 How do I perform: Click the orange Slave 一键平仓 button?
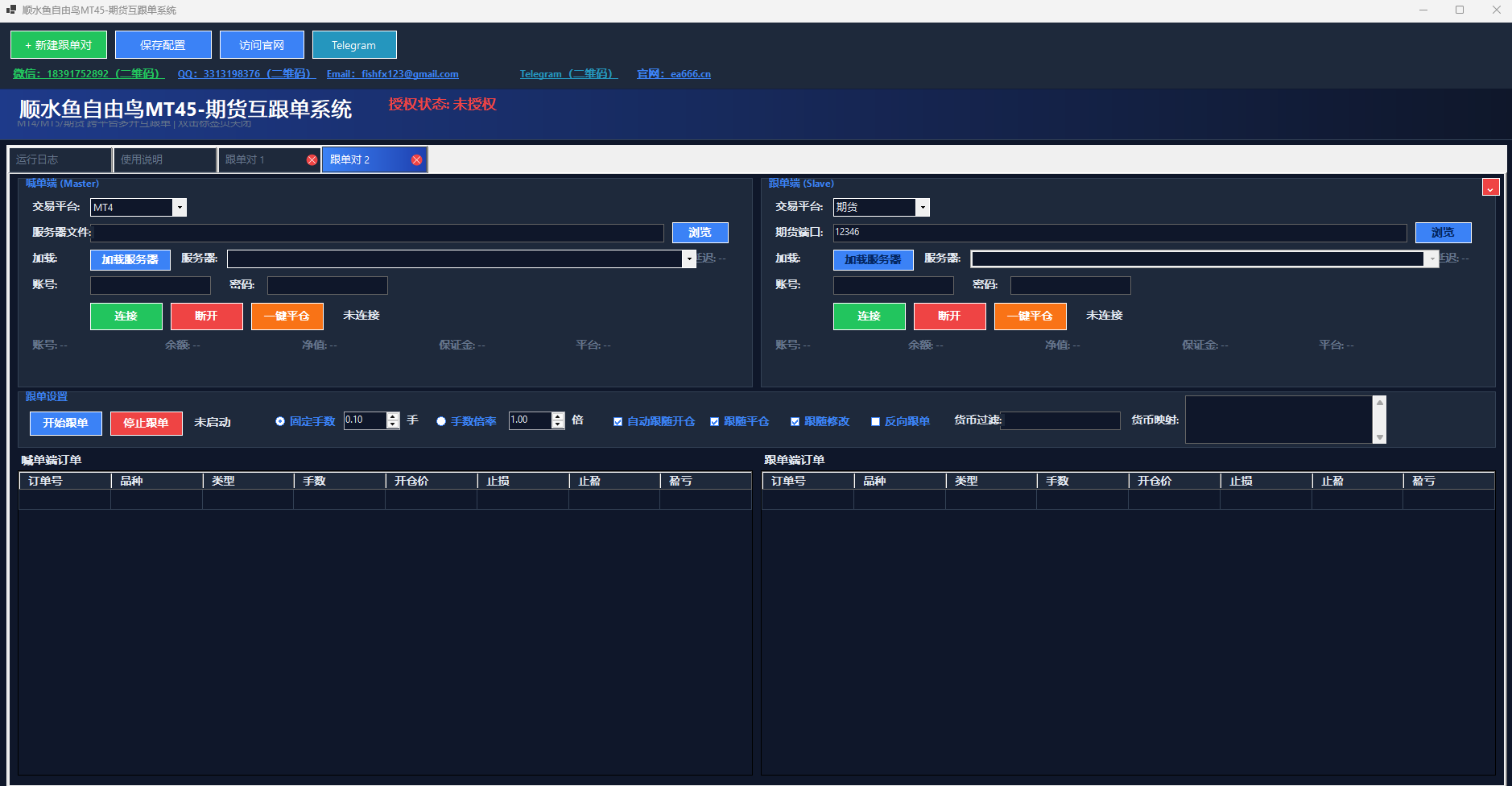(1031, 316)
